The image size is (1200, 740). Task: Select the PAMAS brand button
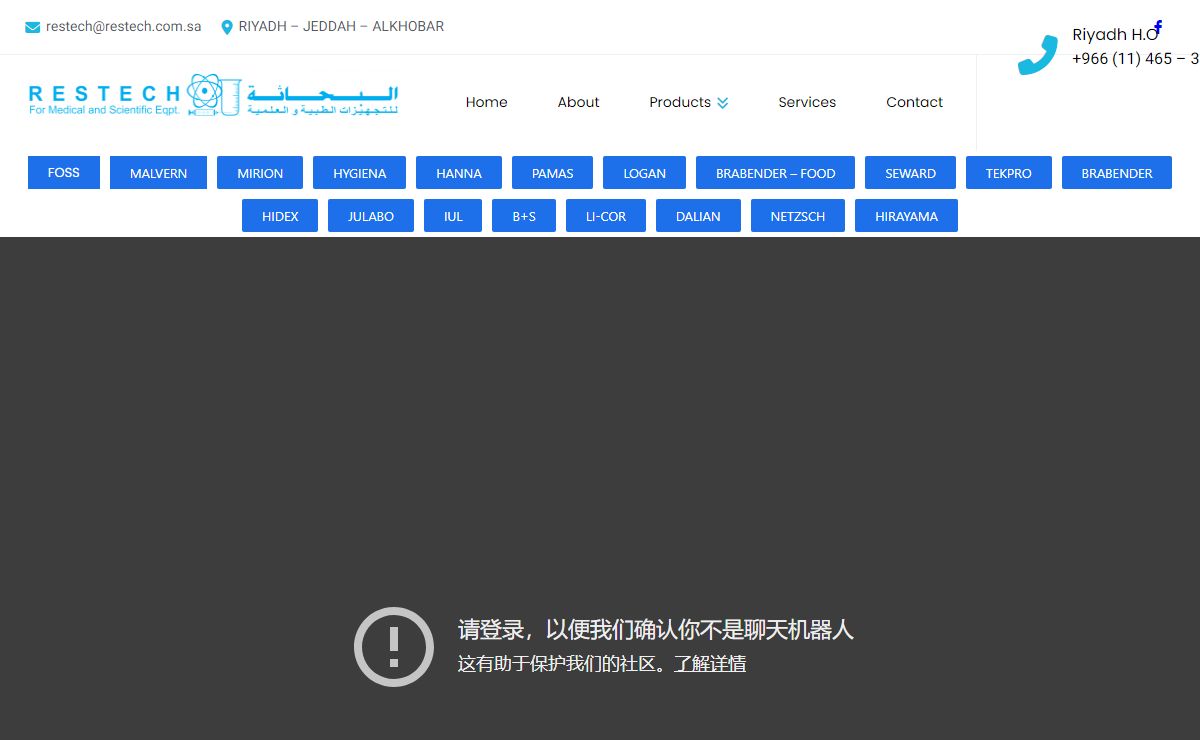coord(552,172)
